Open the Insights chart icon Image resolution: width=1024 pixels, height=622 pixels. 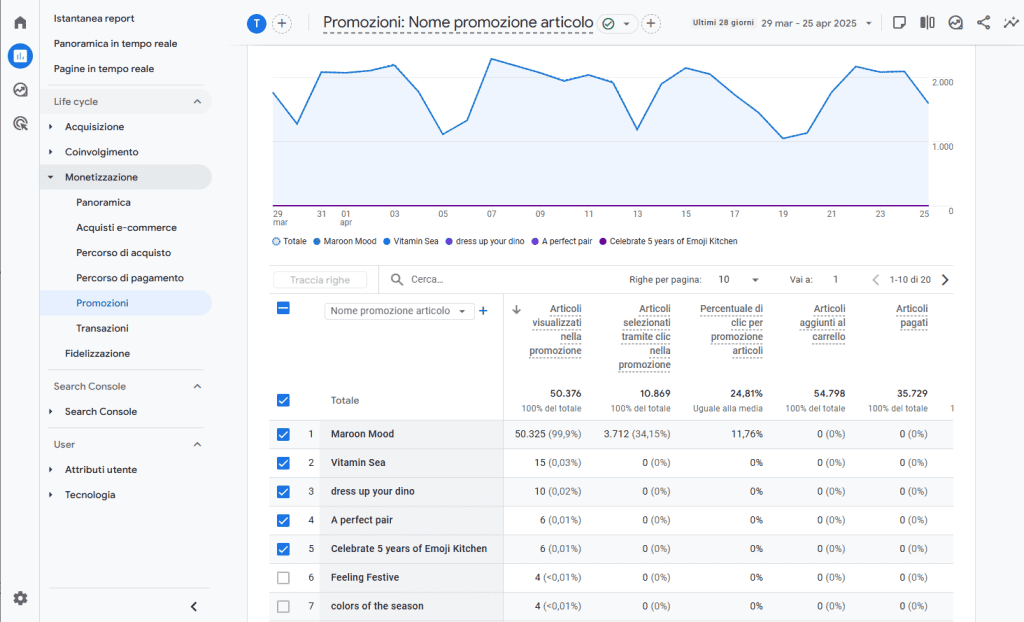[x=955, y=23]
